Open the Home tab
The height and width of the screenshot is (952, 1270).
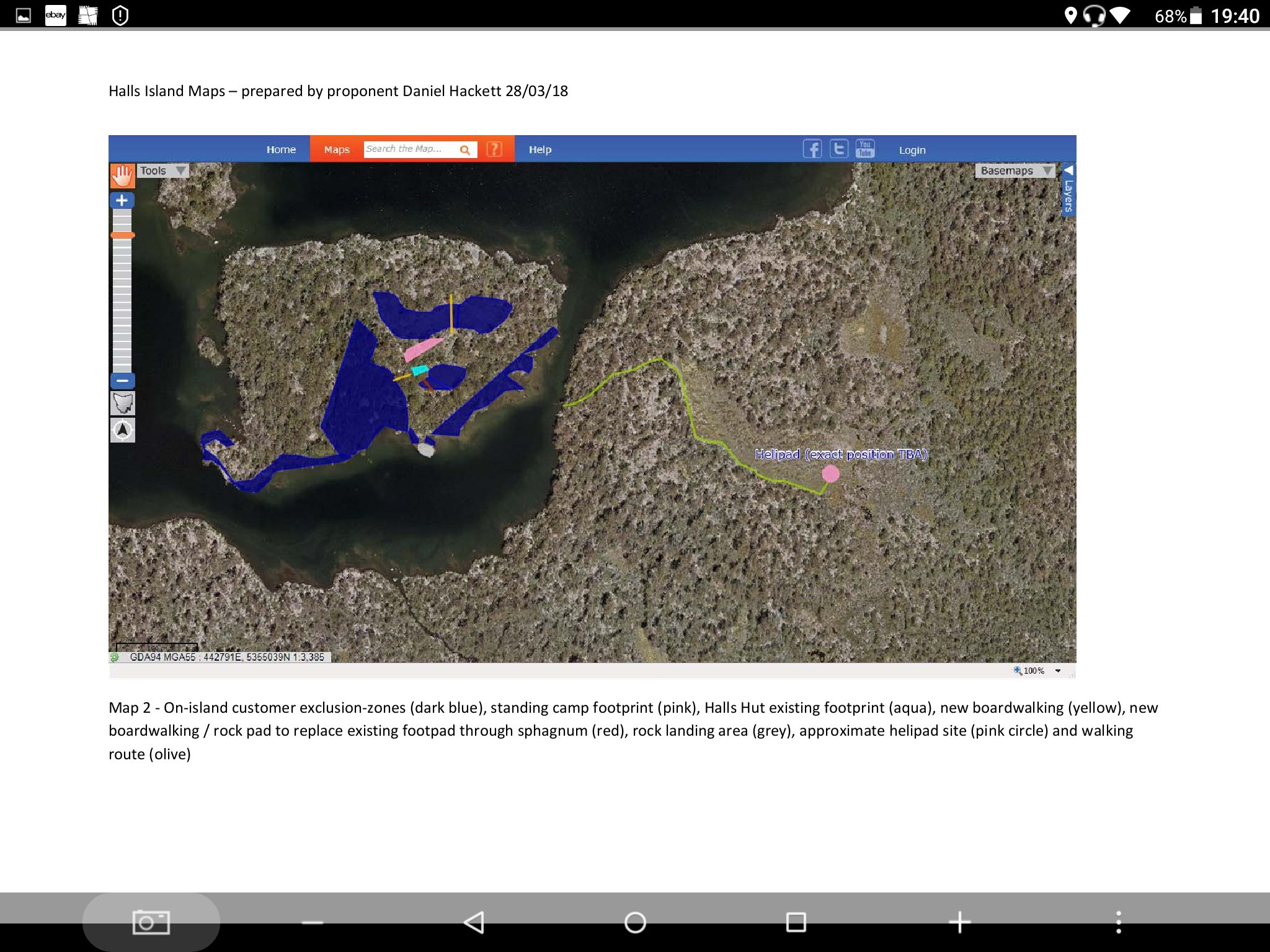coord(281,149)
